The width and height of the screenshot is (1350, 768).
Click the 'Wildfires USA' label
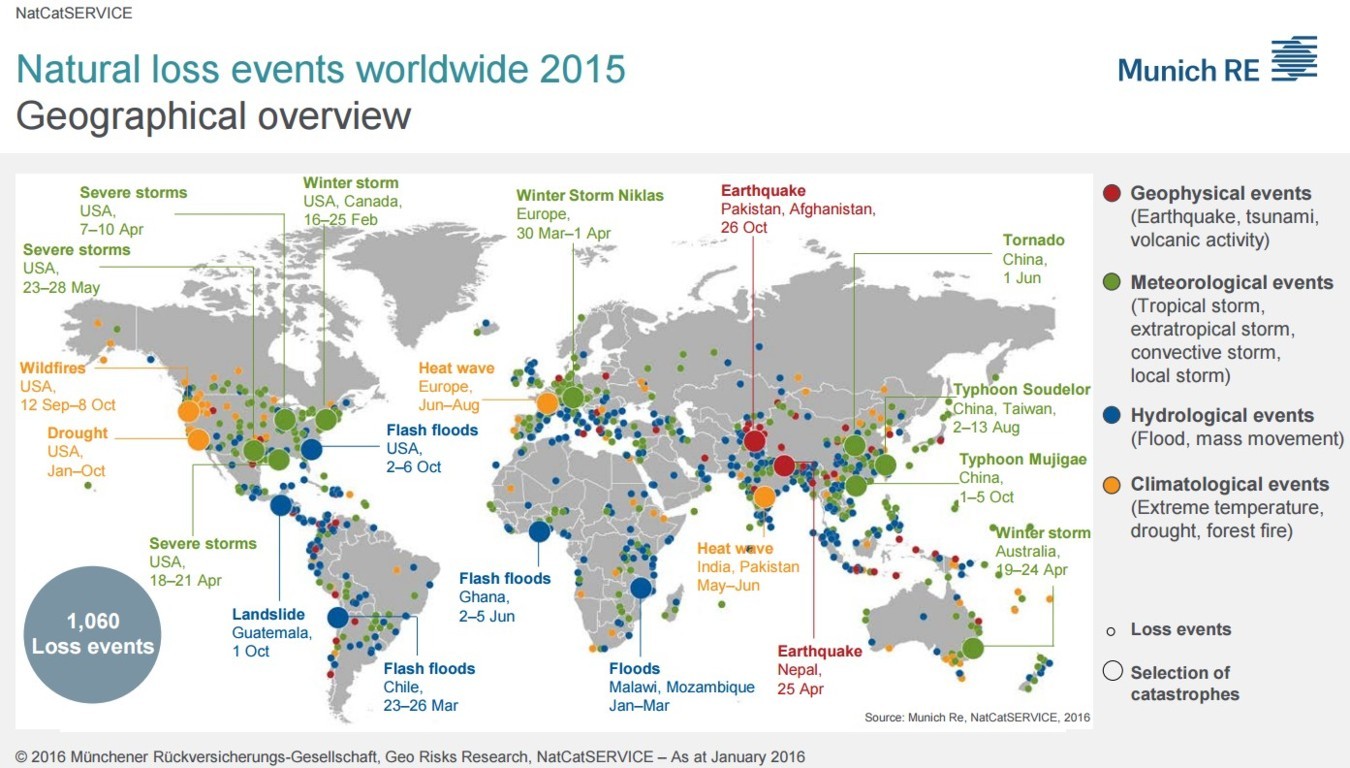[68, 387]
